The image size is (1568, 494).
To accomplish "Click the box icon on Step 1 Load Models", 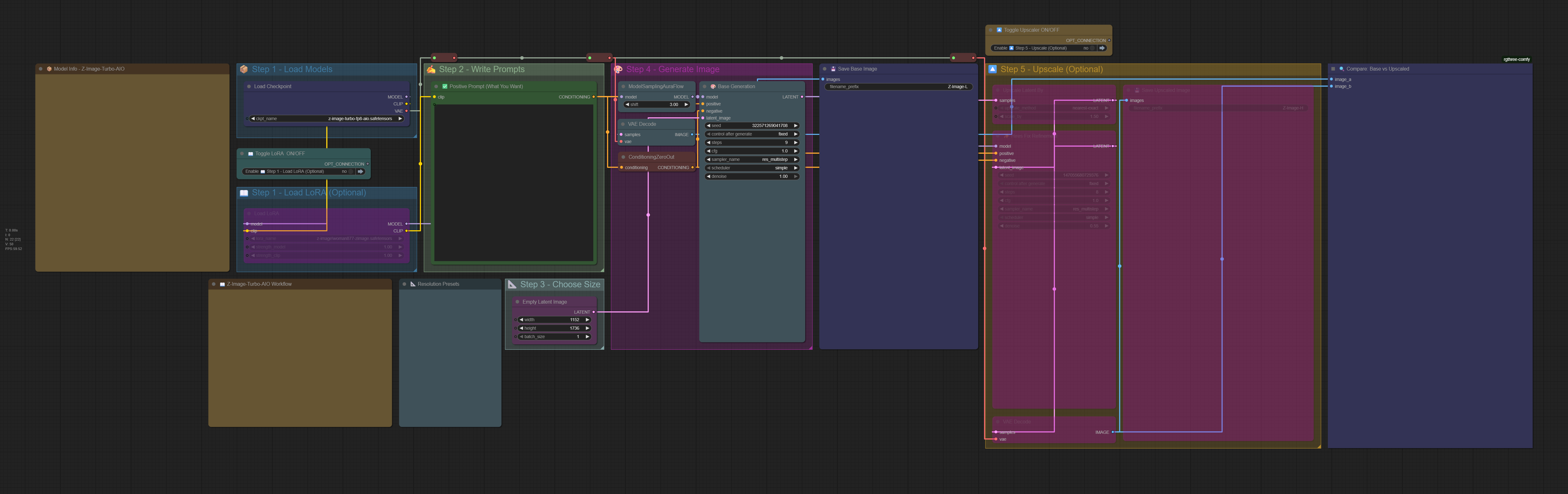I will pos(244,69).
